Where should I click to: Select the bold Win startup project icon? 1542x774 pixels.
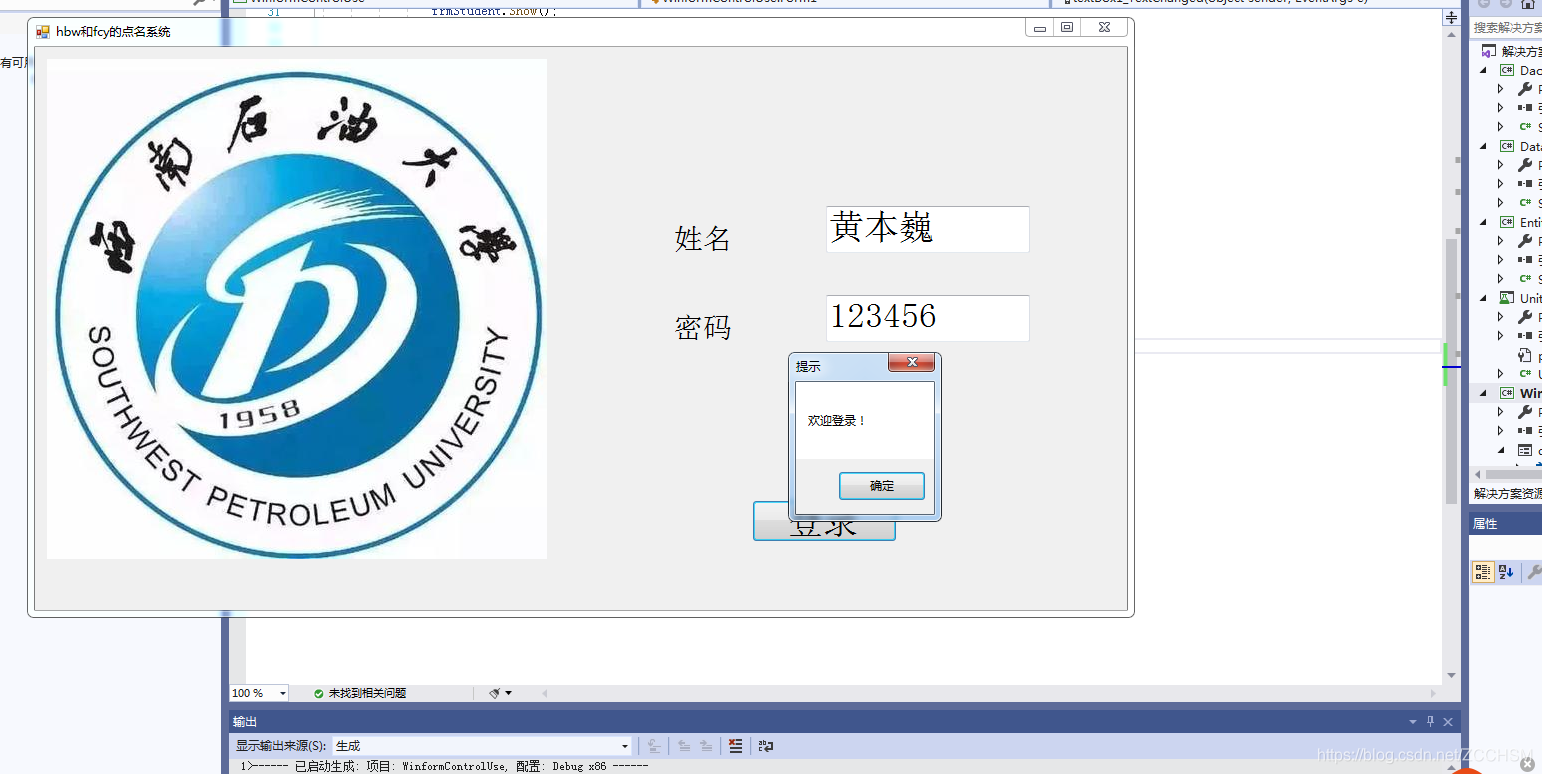tap(1506, 394)
